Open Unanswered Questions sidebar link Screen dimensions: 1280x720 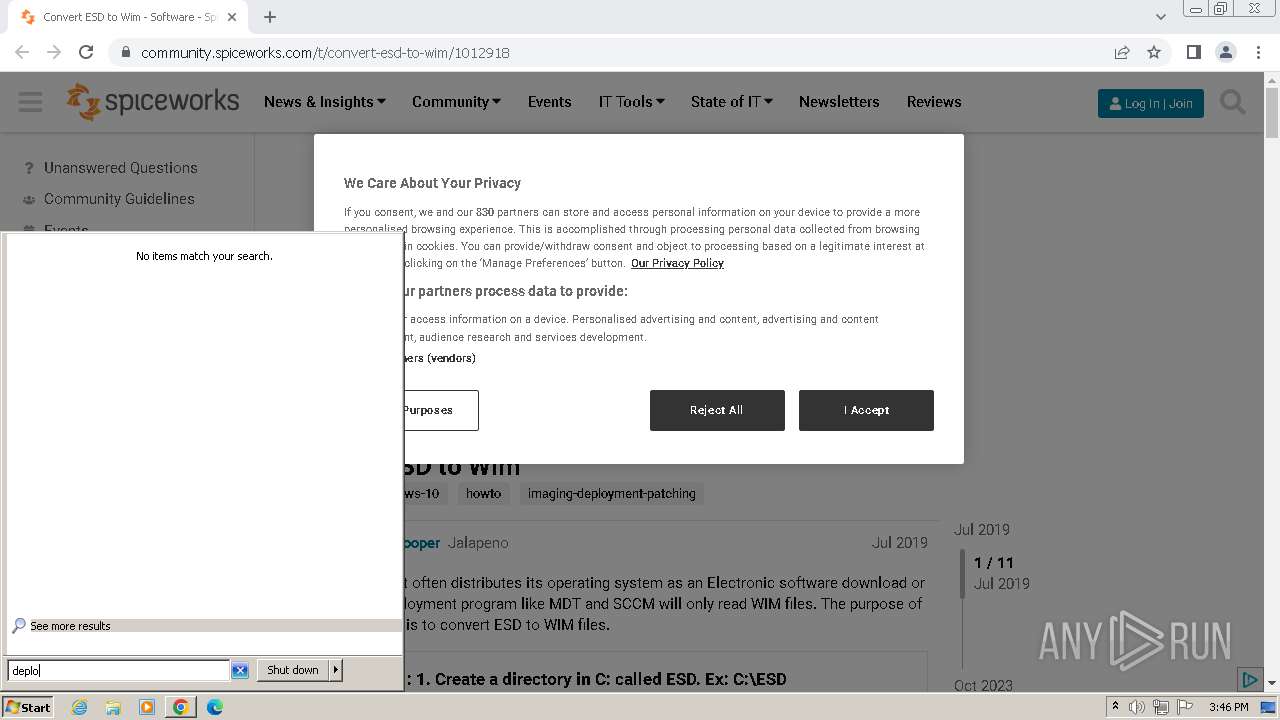pyautogui.click(x=120, y=168)
